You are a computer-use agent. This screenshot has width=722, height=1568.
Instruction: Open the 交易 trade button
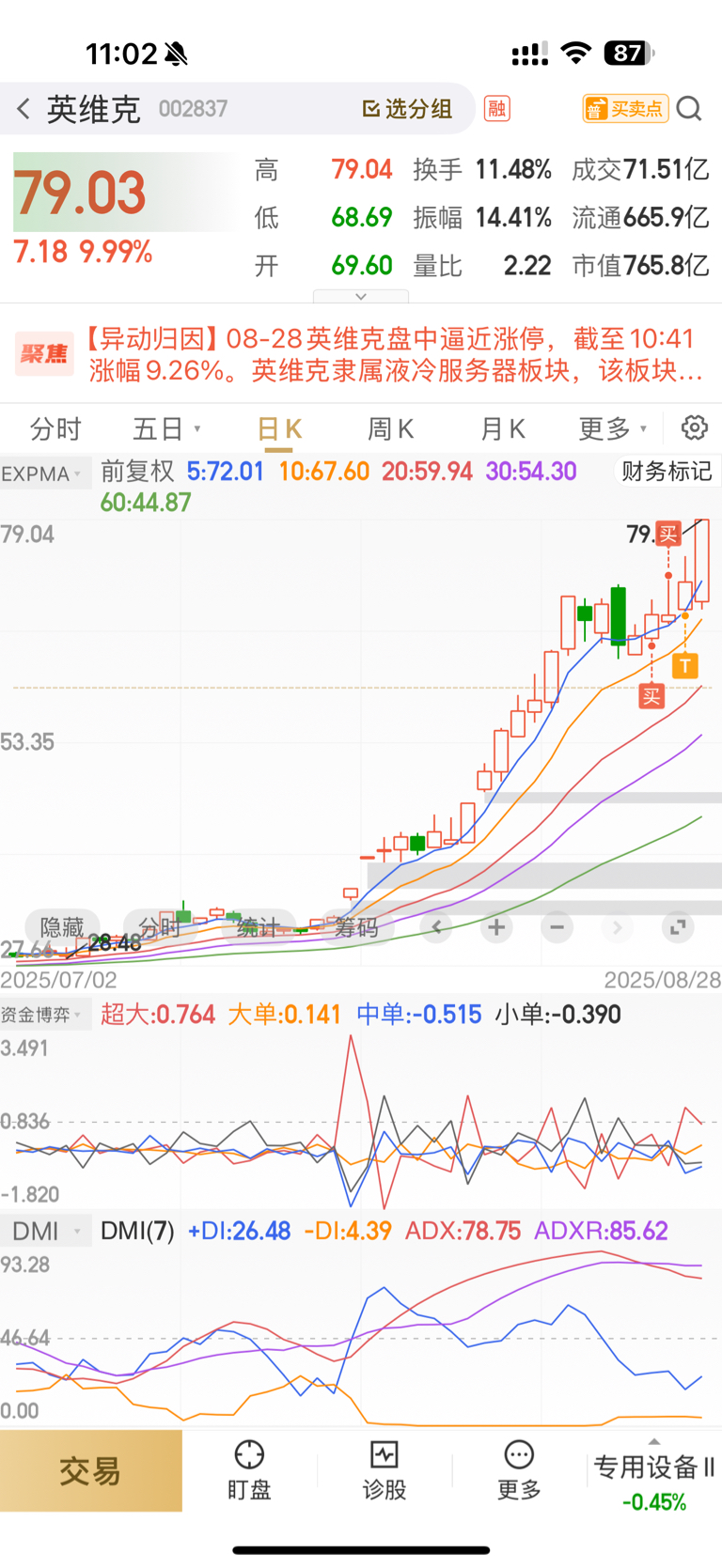point(91,1471)
